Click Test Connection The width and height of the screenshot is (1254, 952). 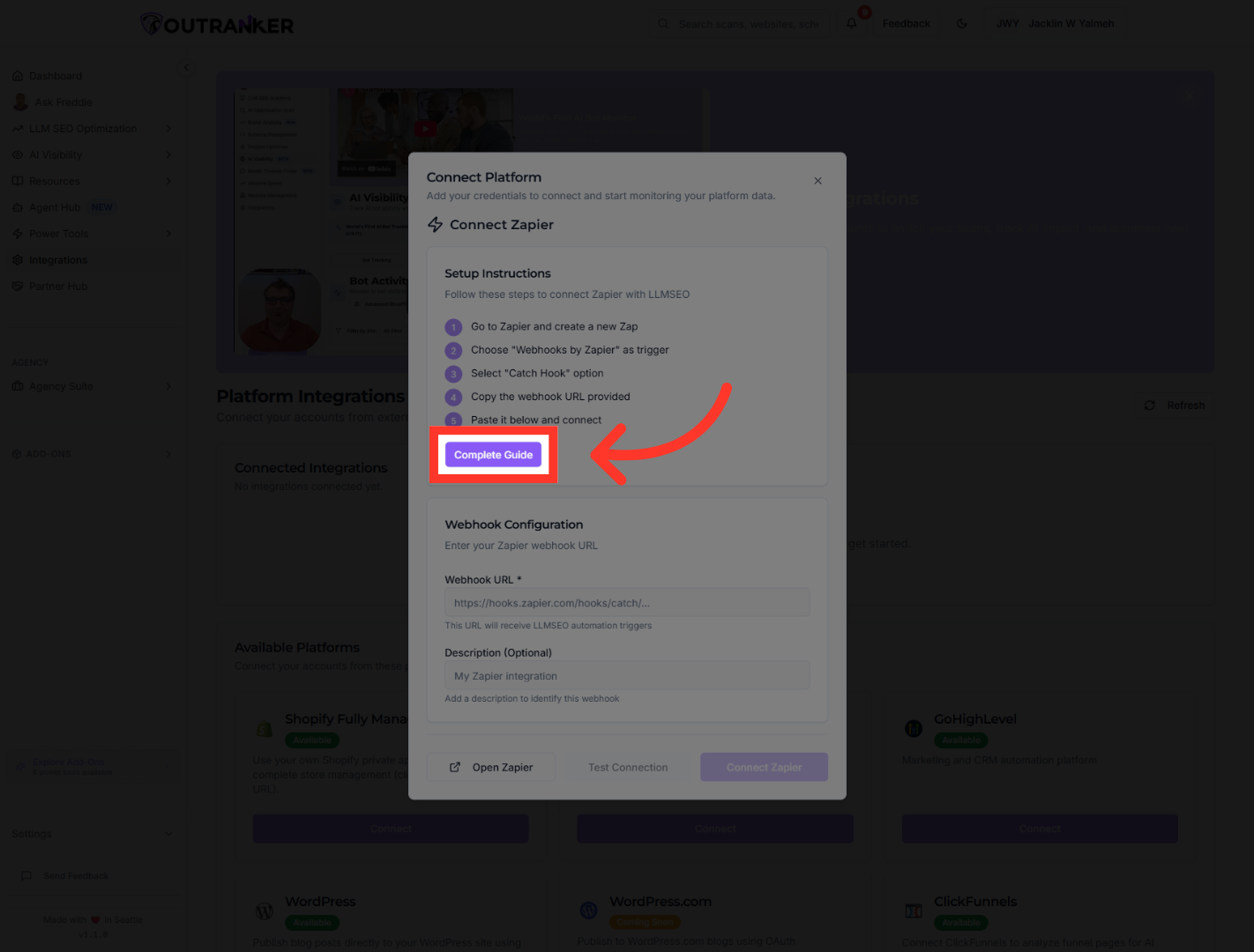(628, 767)
